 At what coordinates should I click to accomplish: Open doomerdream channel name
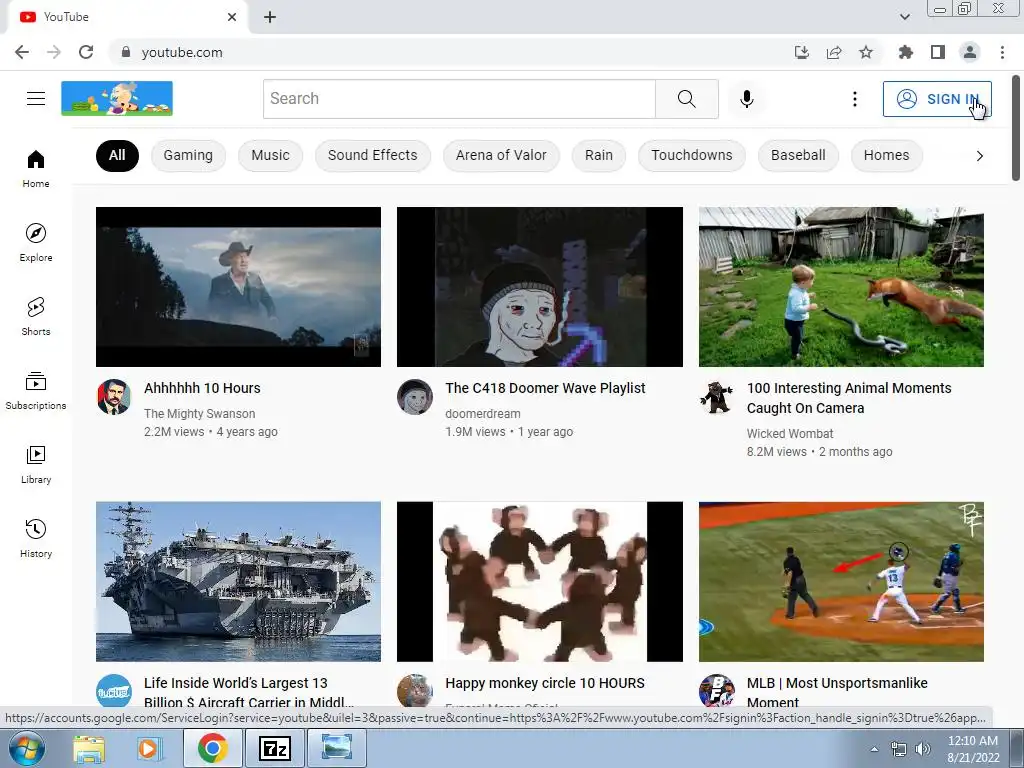(x=483, y=413)
